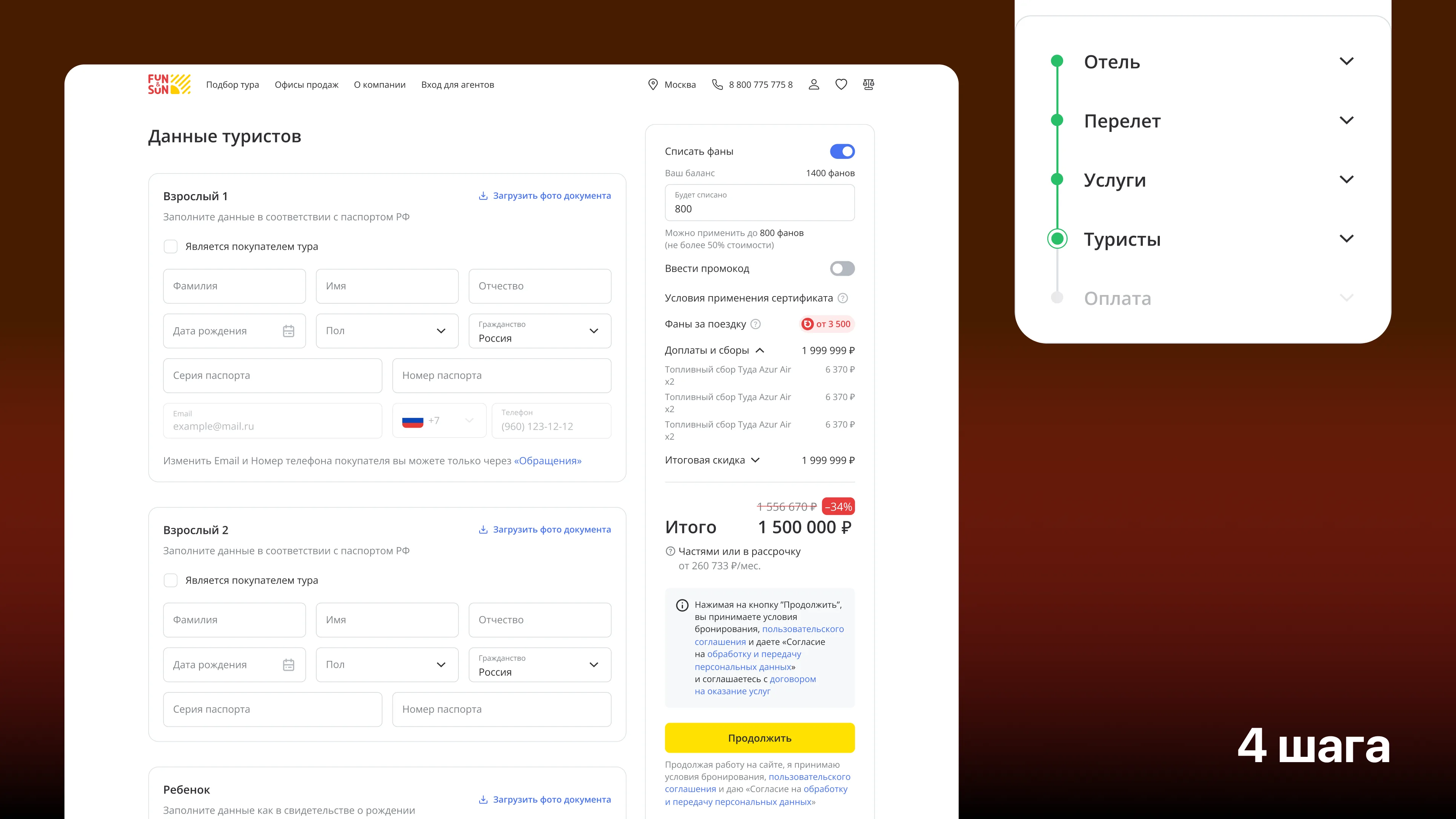
Task: Open О компании menu item
Action: [x=380, y=85]
